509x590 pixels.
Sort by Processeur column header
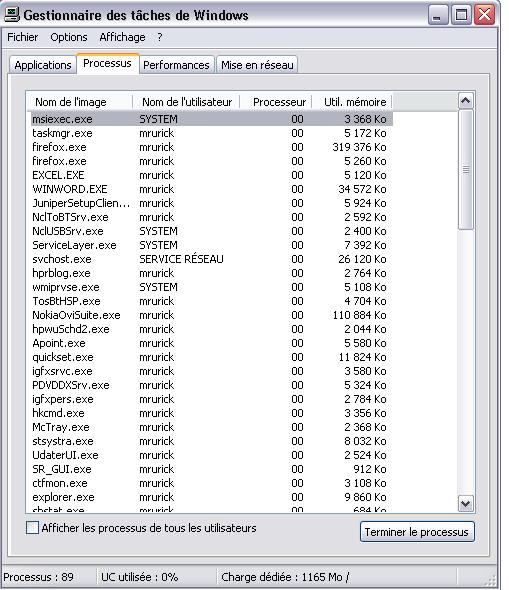click(x=277, y=102)
